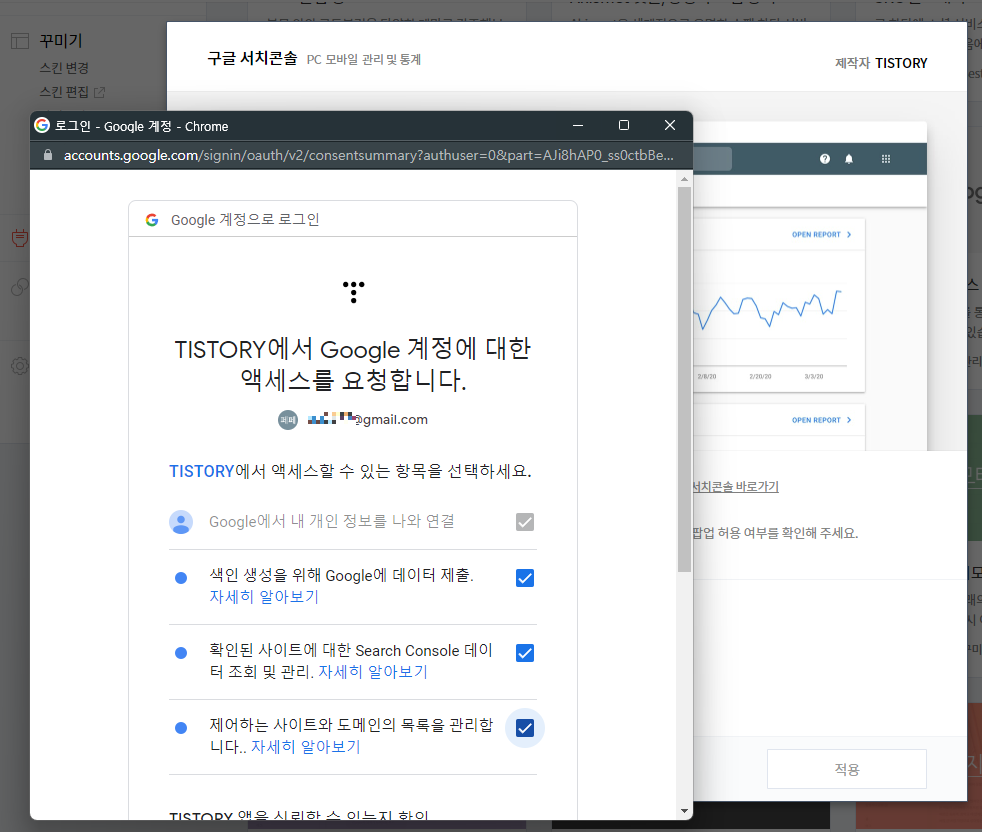Click the blue TISTORY link in permission heading
Screen dimensions: 982x832
[202, 471]
